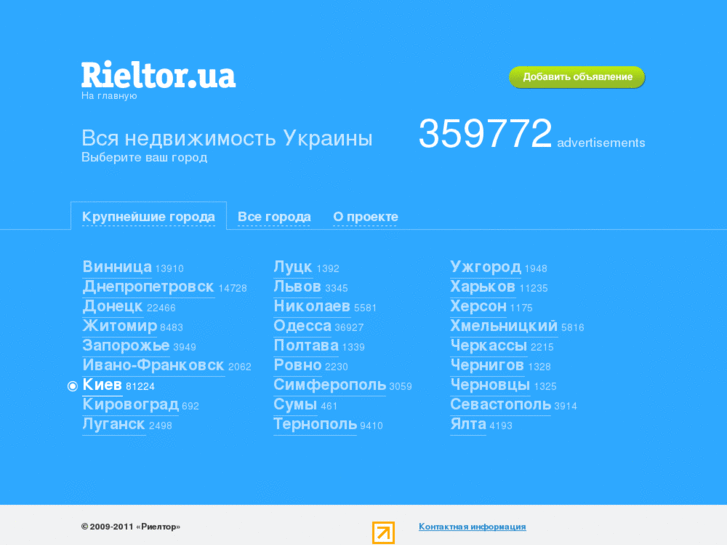Open the Крупнейшие города tab
This screenshot has width=727, height=545.
148,217
